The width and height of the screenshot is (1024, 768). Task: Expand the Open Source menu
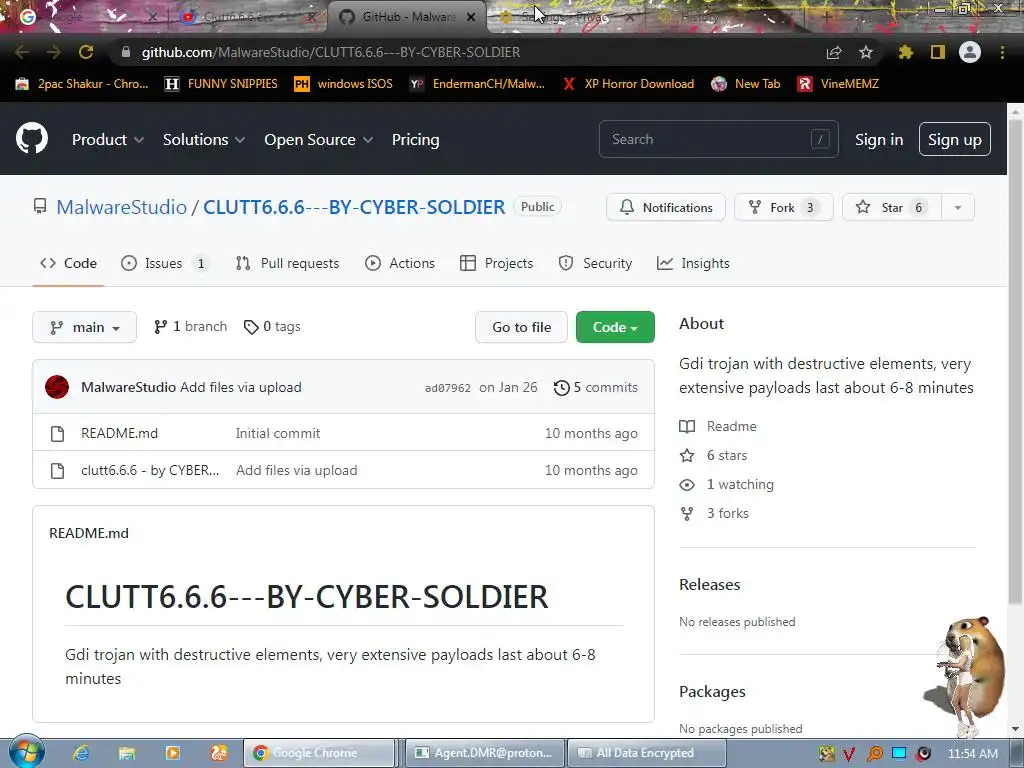pos(319,140)
